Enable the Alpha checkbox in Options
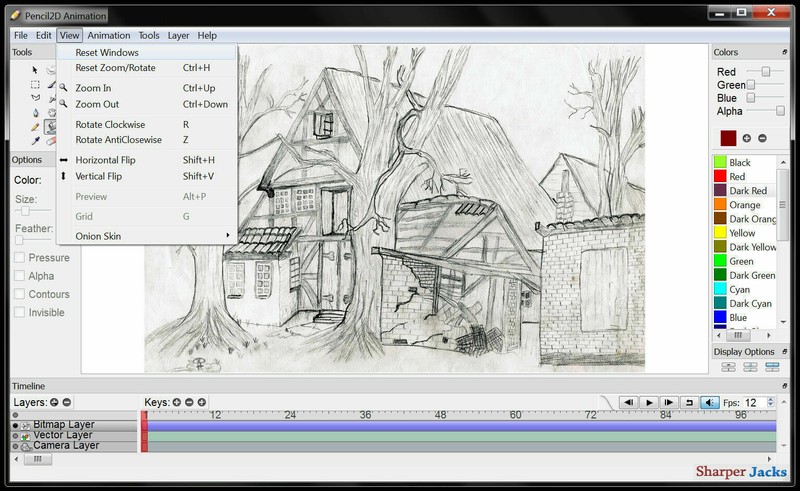 tap(20, 276)
